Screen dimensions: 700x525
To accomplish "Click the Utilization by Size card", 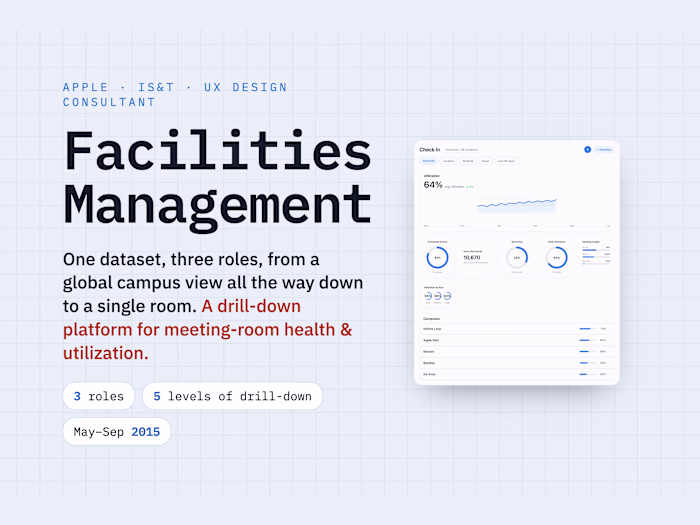I will [438, 296].
